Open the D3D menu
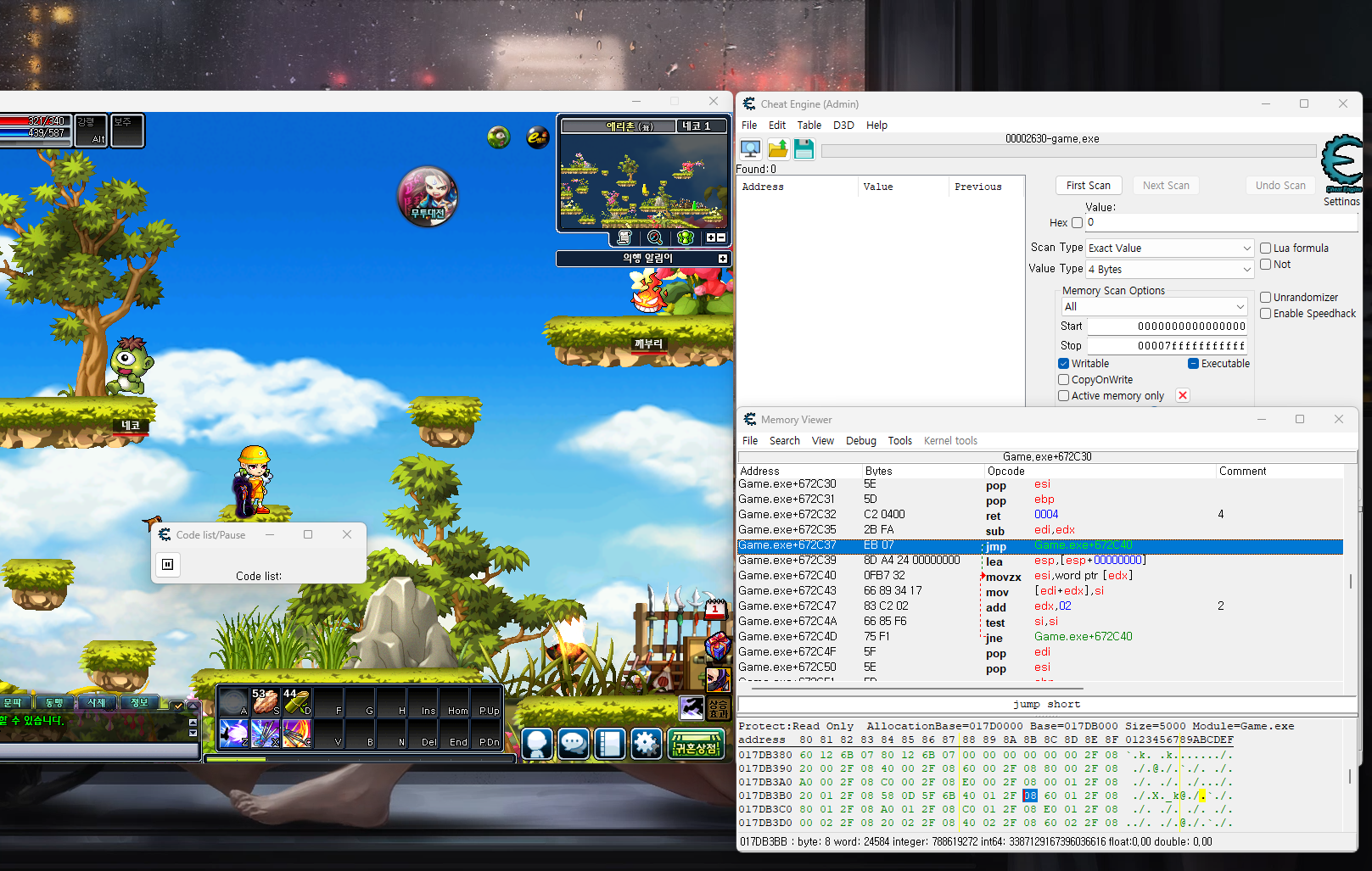The width and height of the screenshot is (1372, 871). (843, 126)
